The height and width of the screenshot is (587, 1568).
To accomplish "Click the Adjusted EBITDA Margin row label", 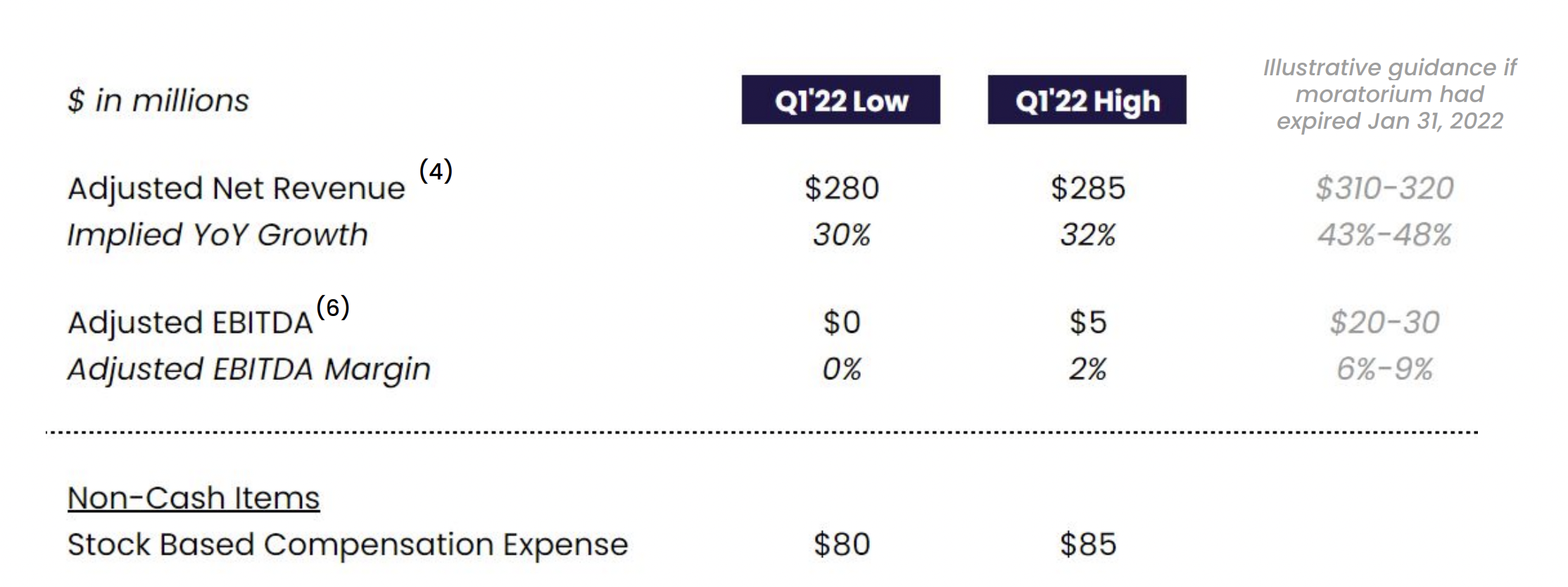I will pos(249,370).
